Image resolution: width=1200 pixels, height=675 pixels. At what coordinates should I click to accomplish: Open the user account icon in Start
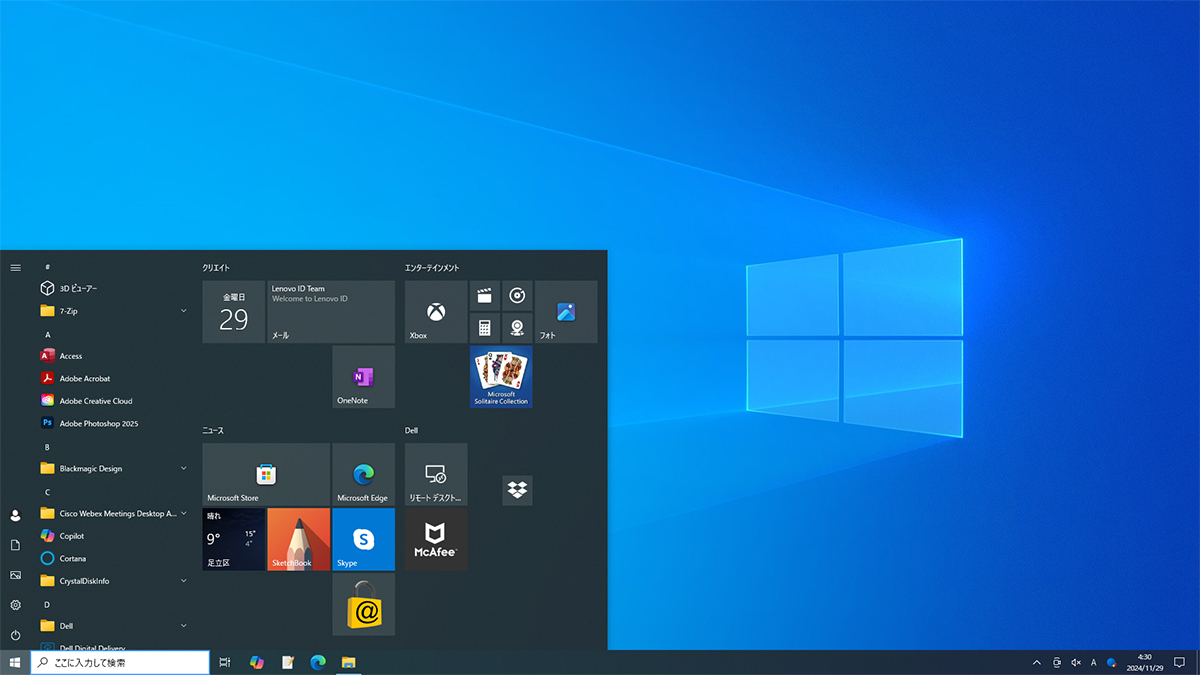coord(15,516)
